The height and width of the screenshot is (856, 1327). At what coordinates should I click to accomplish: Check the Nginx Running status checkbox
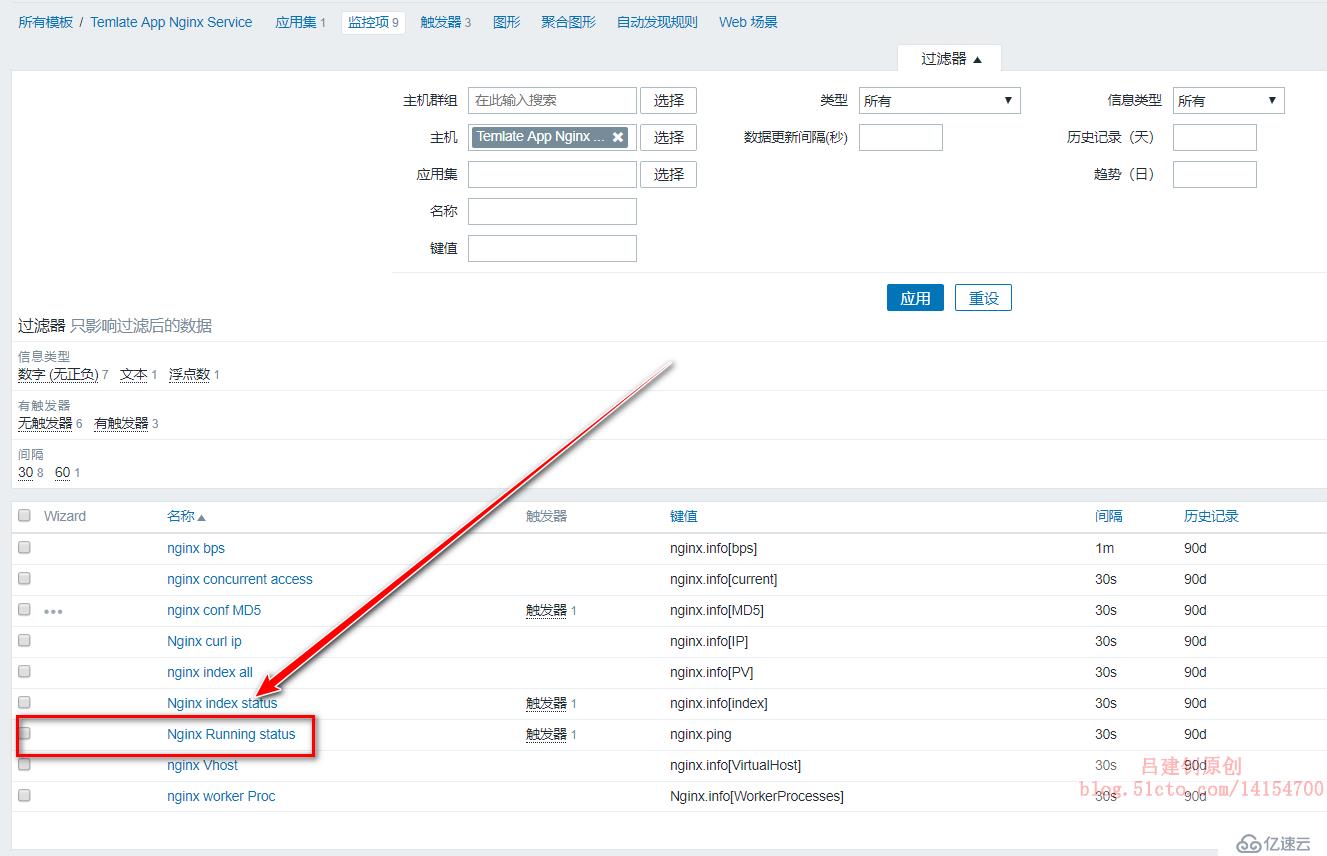click(x=25, y=733)
